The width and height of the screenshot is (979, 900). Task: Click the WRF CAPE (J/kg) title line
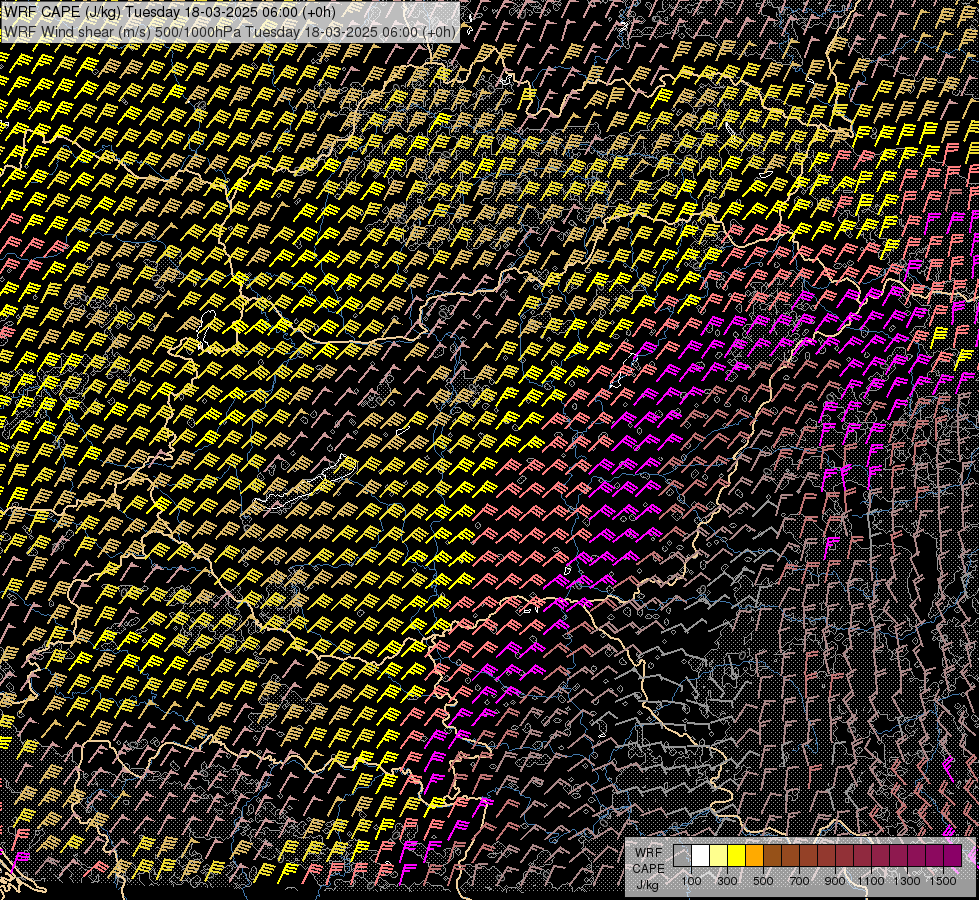pos(169,11)
